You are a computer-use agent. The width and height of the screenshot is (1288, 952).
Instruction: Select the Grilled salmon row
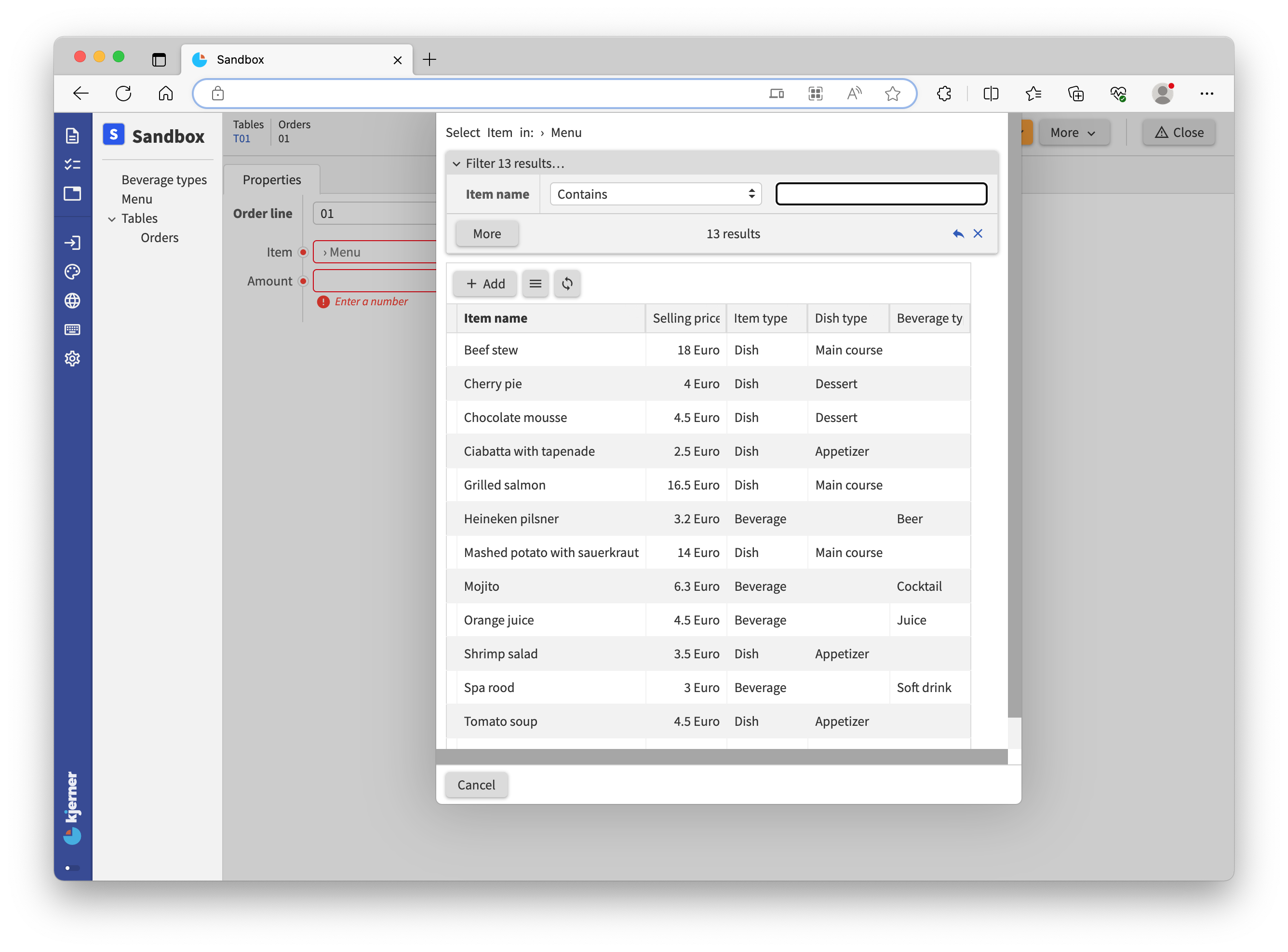click(709, 485)
